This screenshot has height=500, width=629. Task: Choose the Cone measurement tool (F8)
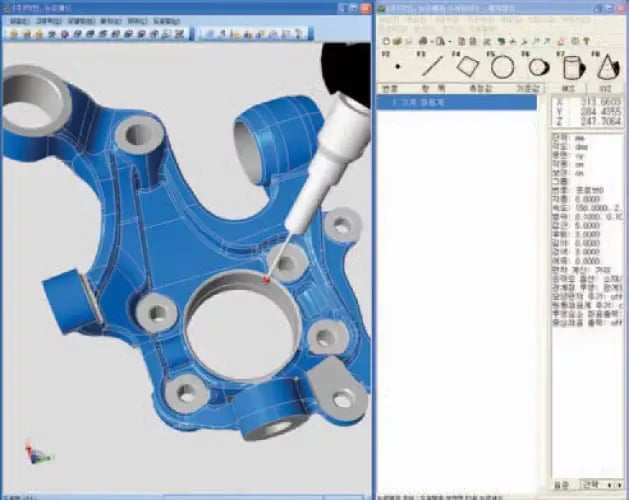606,67
